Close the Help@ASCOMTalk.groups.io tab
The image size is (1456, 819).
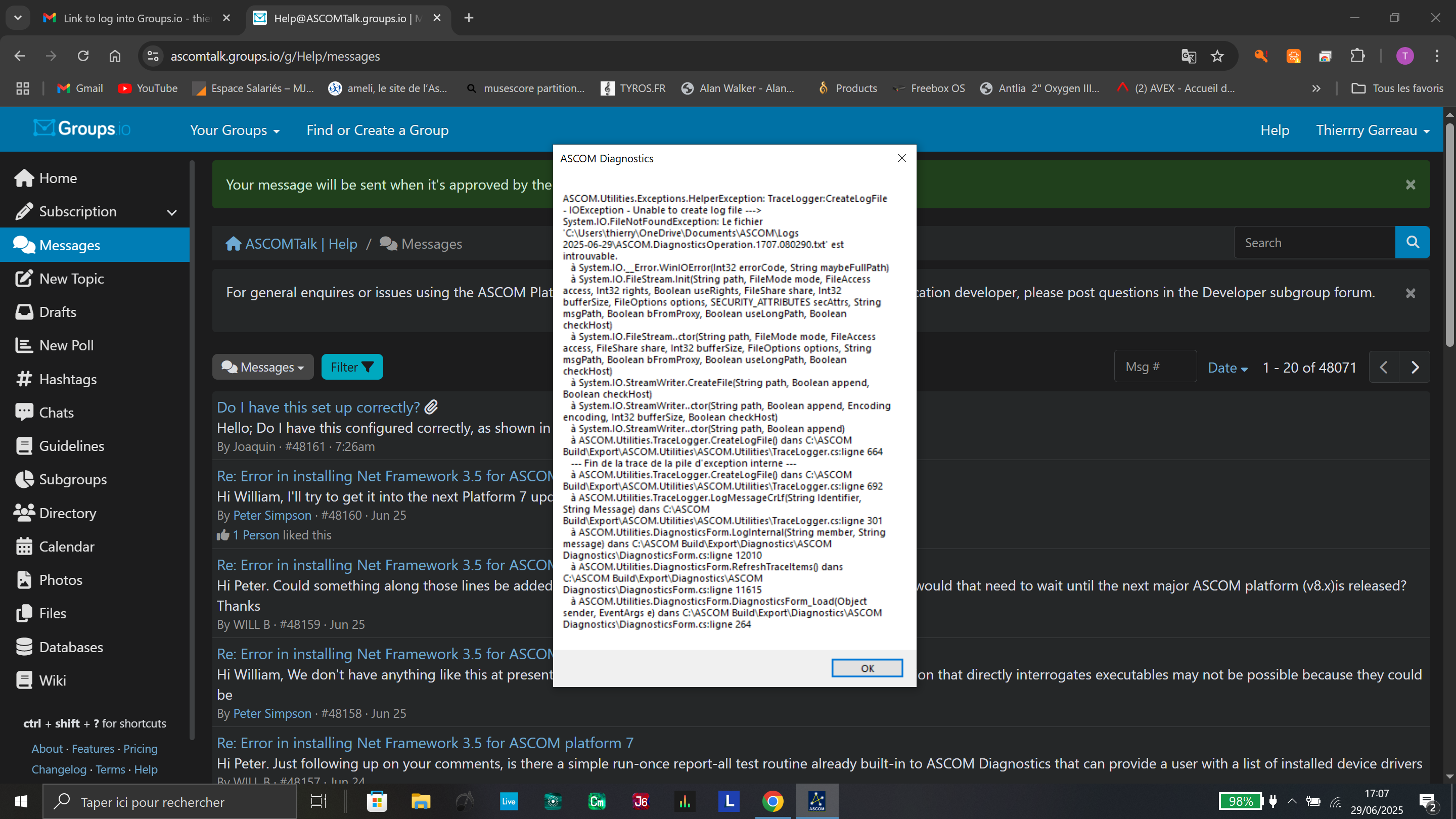click(x=437, y=18)
